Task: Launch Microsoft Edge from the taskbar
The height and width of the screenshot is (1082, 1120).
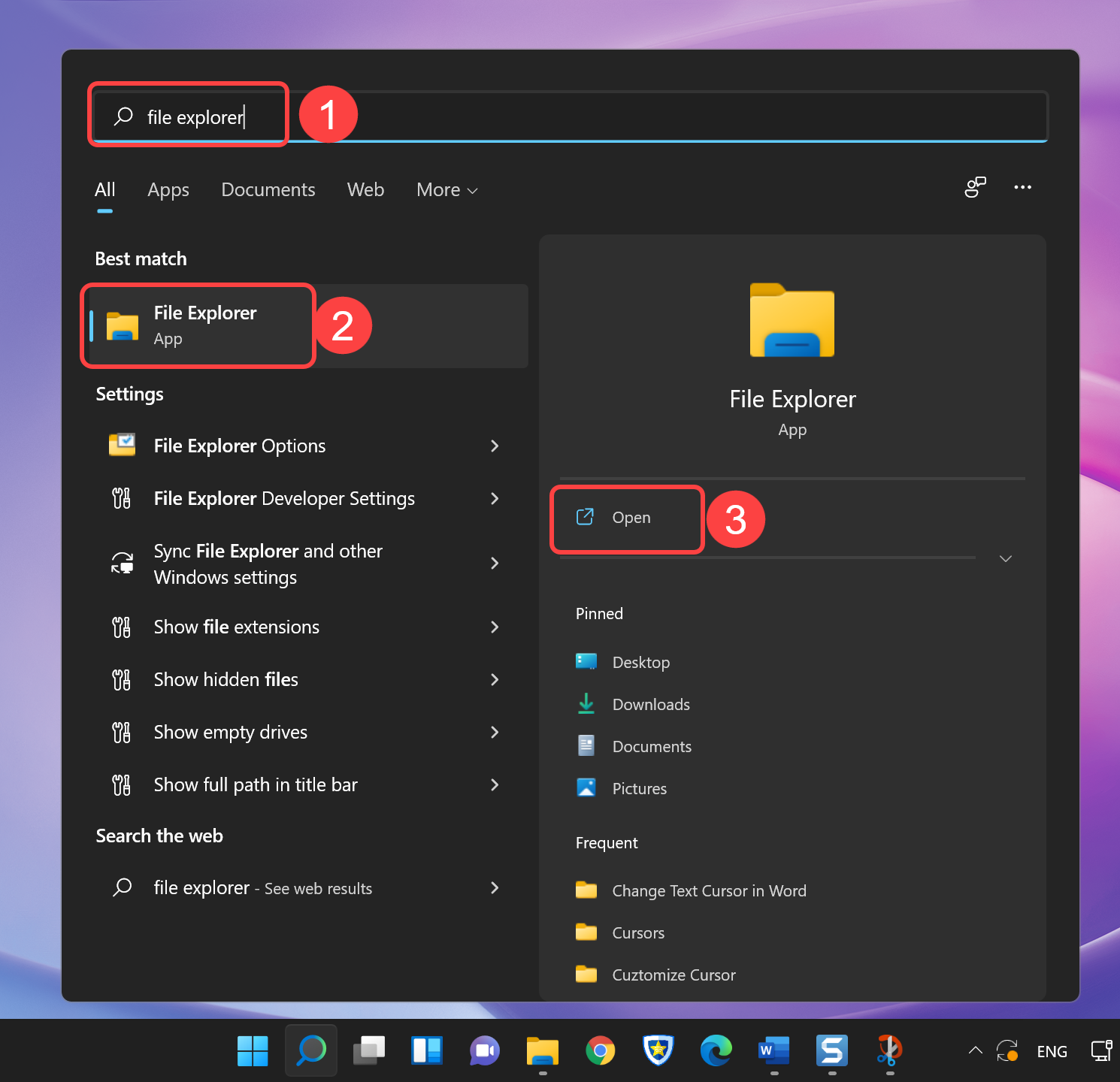Action: (x=716, y=1050)
